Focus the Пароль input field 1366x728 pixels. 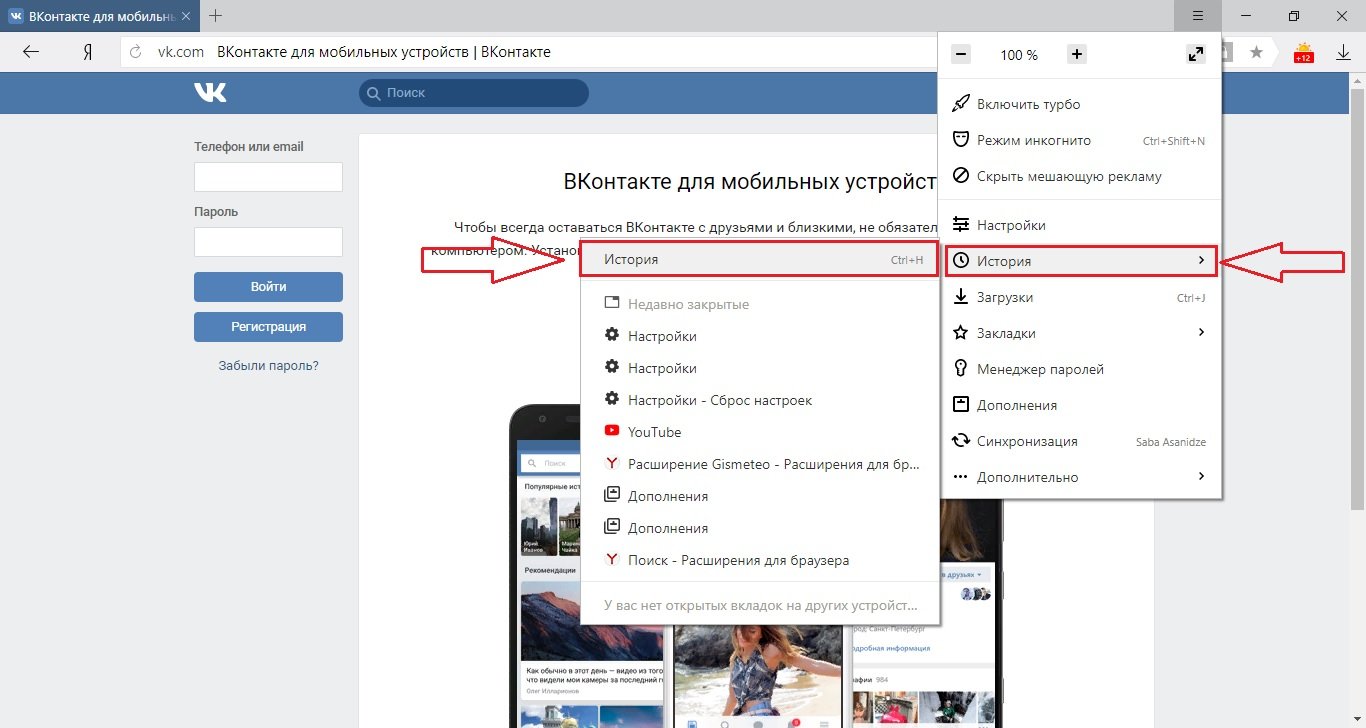[268, 242]
